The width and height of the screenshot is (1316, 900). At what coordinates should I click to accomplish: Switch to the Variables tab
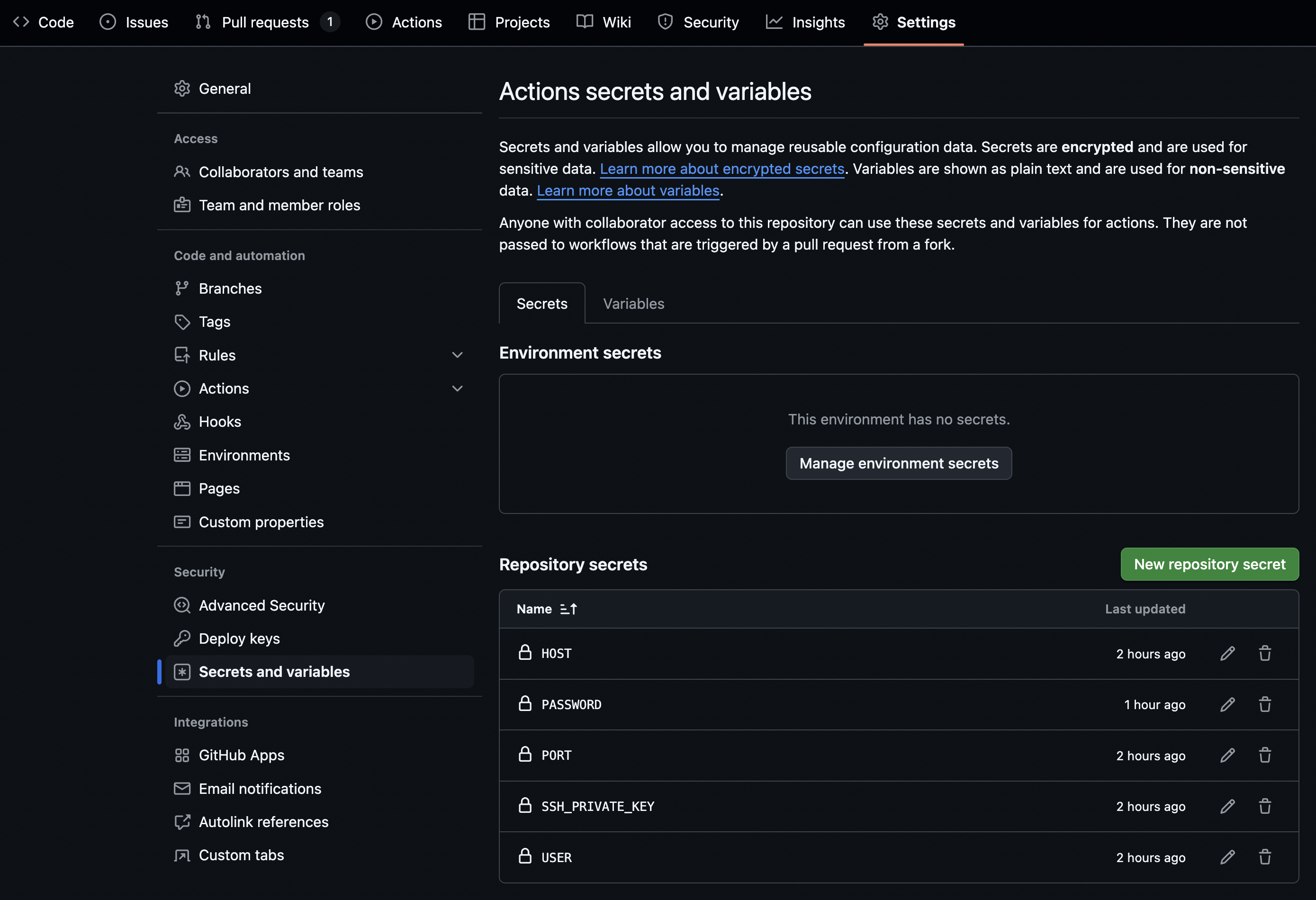click(633, 304)
